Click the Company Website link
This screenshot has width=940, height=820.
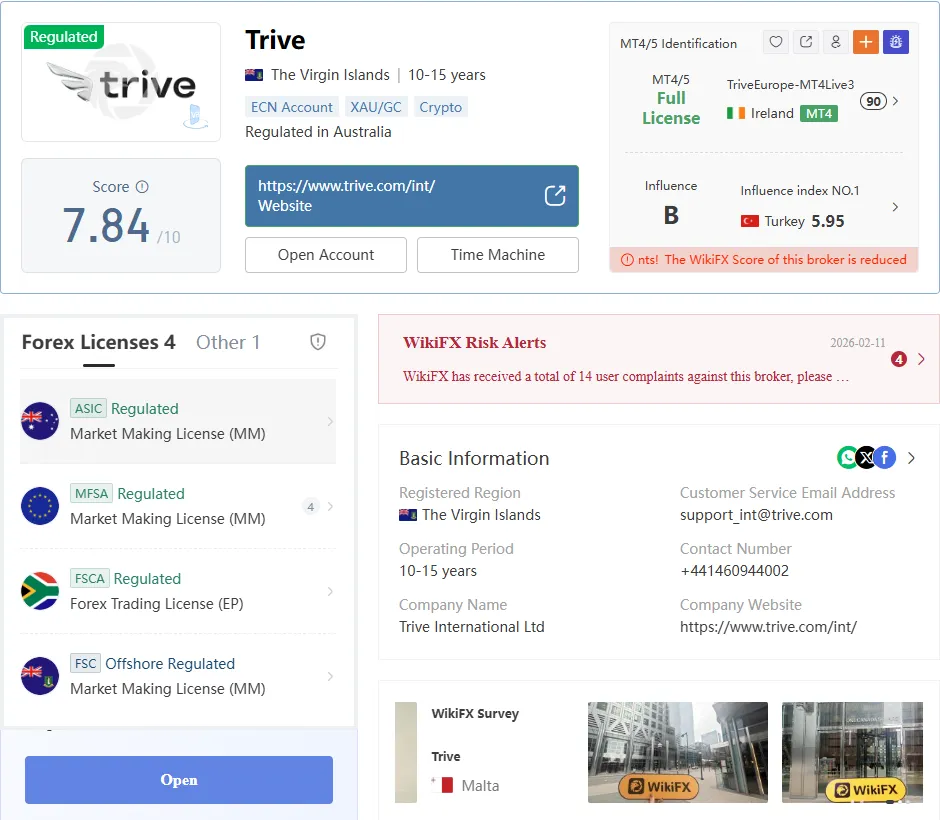(x=768, y=627)
